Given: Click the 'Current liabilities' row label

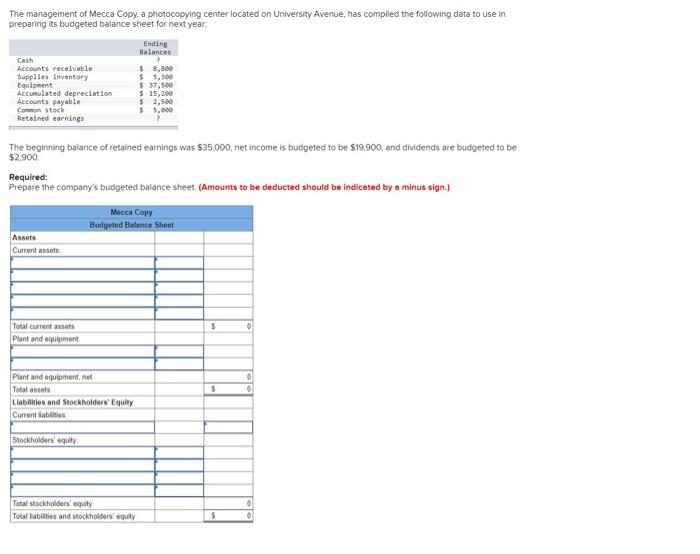Looking at the screenshot, I should coord(39,415).
